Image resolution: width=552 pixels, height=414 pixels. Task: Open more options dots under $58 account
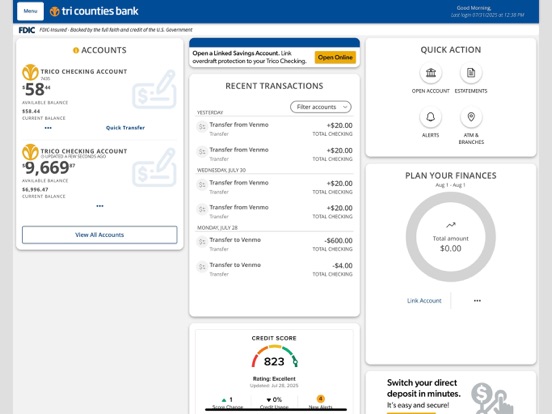click(48, 128)
